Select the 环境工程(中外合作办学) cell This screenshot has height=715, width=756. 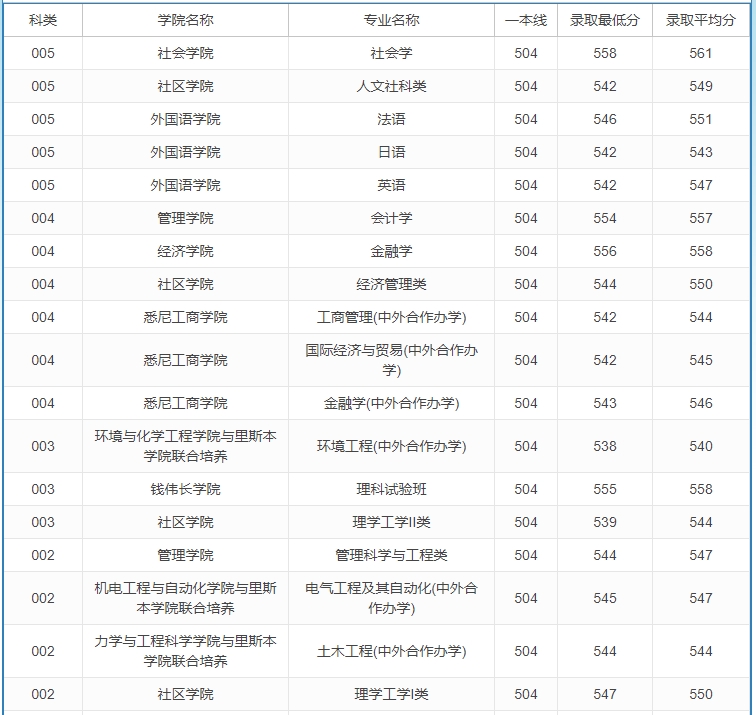(x=391, y=446)
